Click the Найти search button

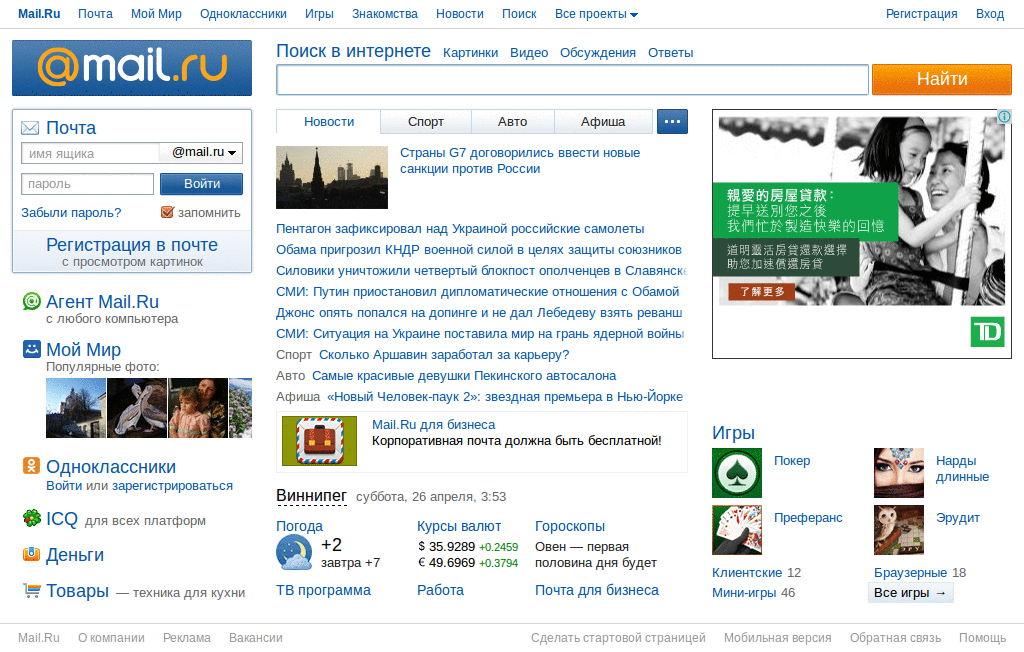point(942,79)
